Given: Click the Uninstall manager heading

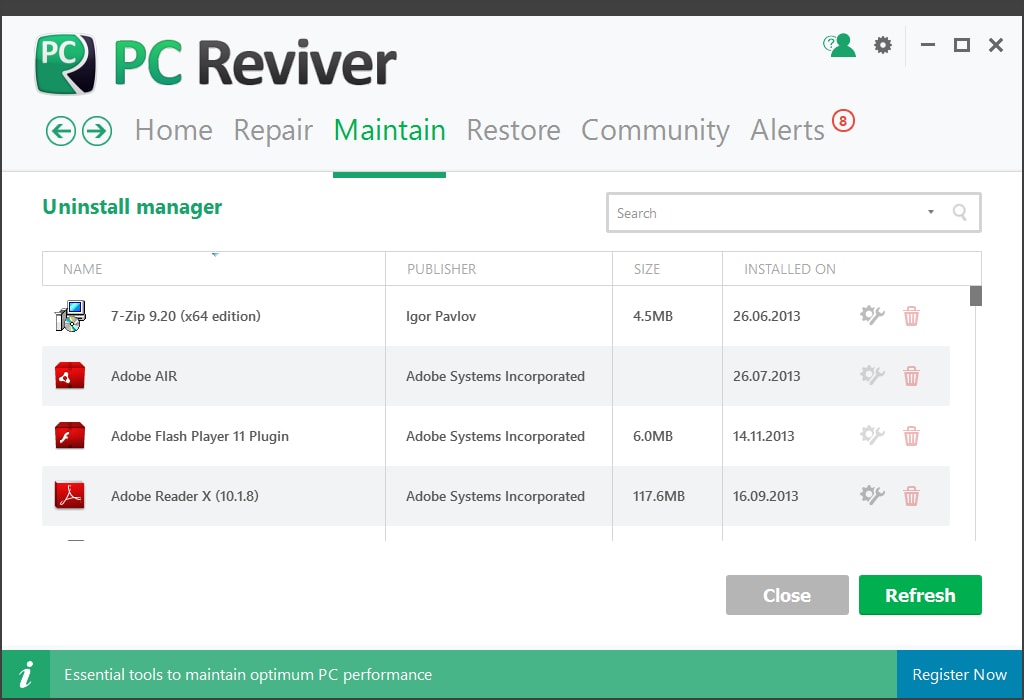Looking at the screenshot, I should pos(132,207).
